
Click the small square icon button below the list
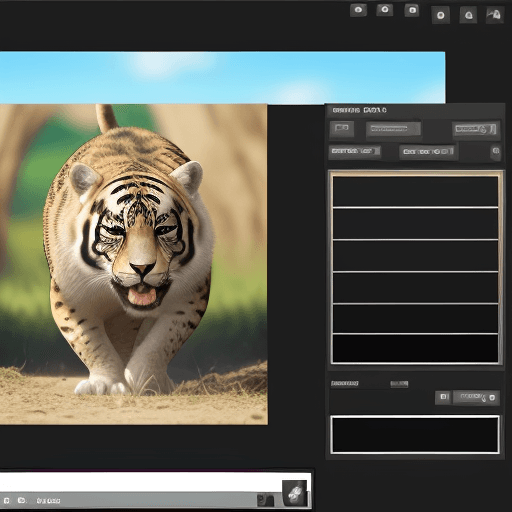point(443,397)
